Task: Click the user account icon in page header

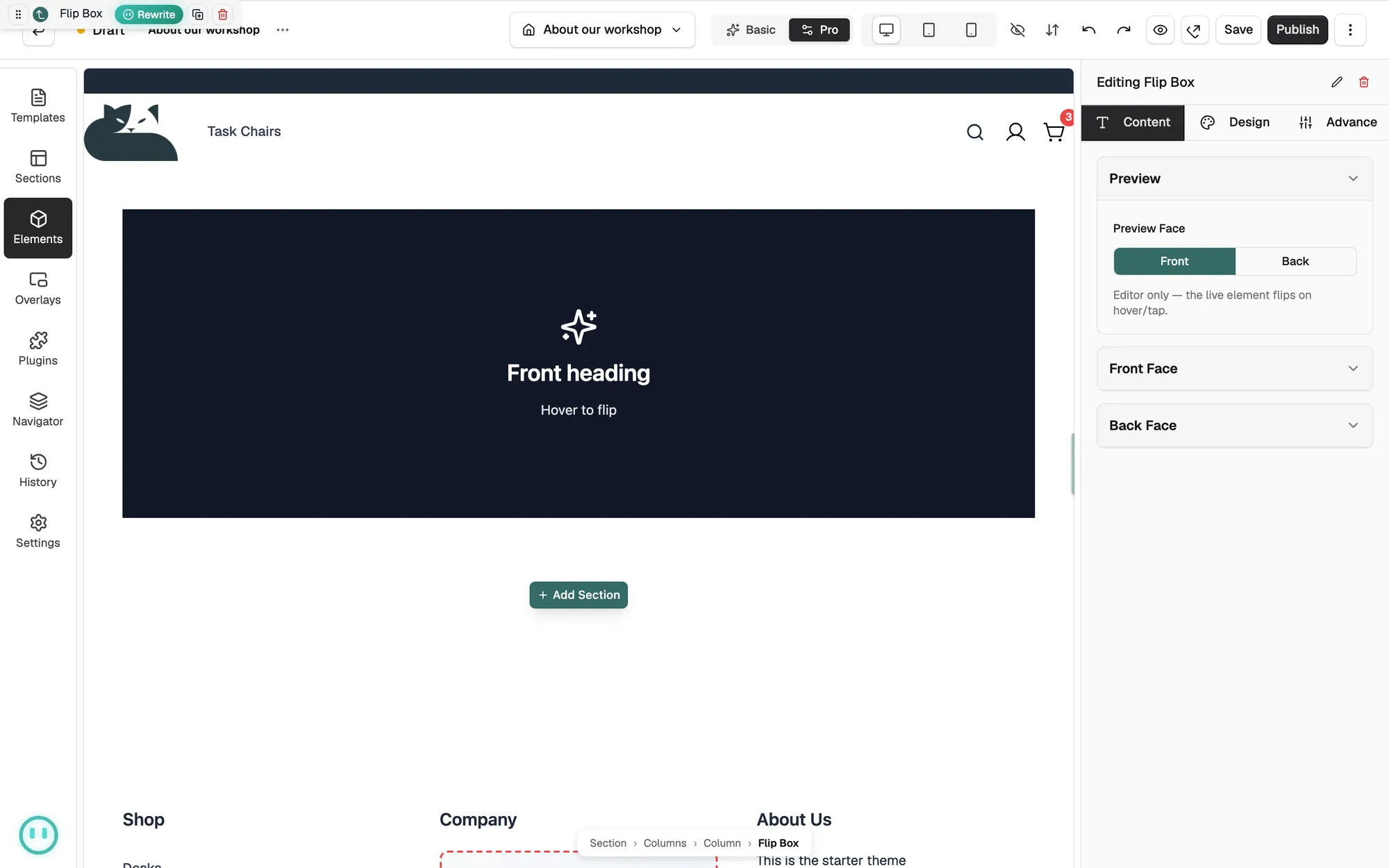Action: click(1015, 132)
